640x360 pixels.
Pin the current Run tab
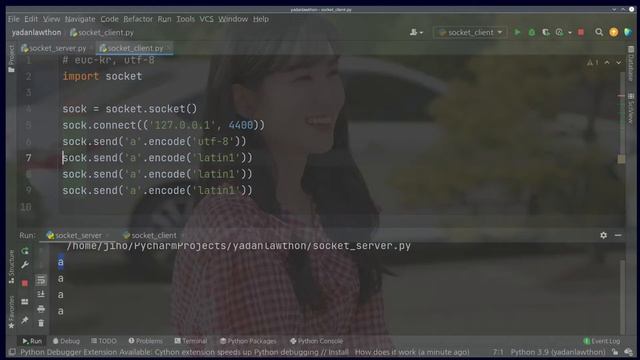pos(25,320)
